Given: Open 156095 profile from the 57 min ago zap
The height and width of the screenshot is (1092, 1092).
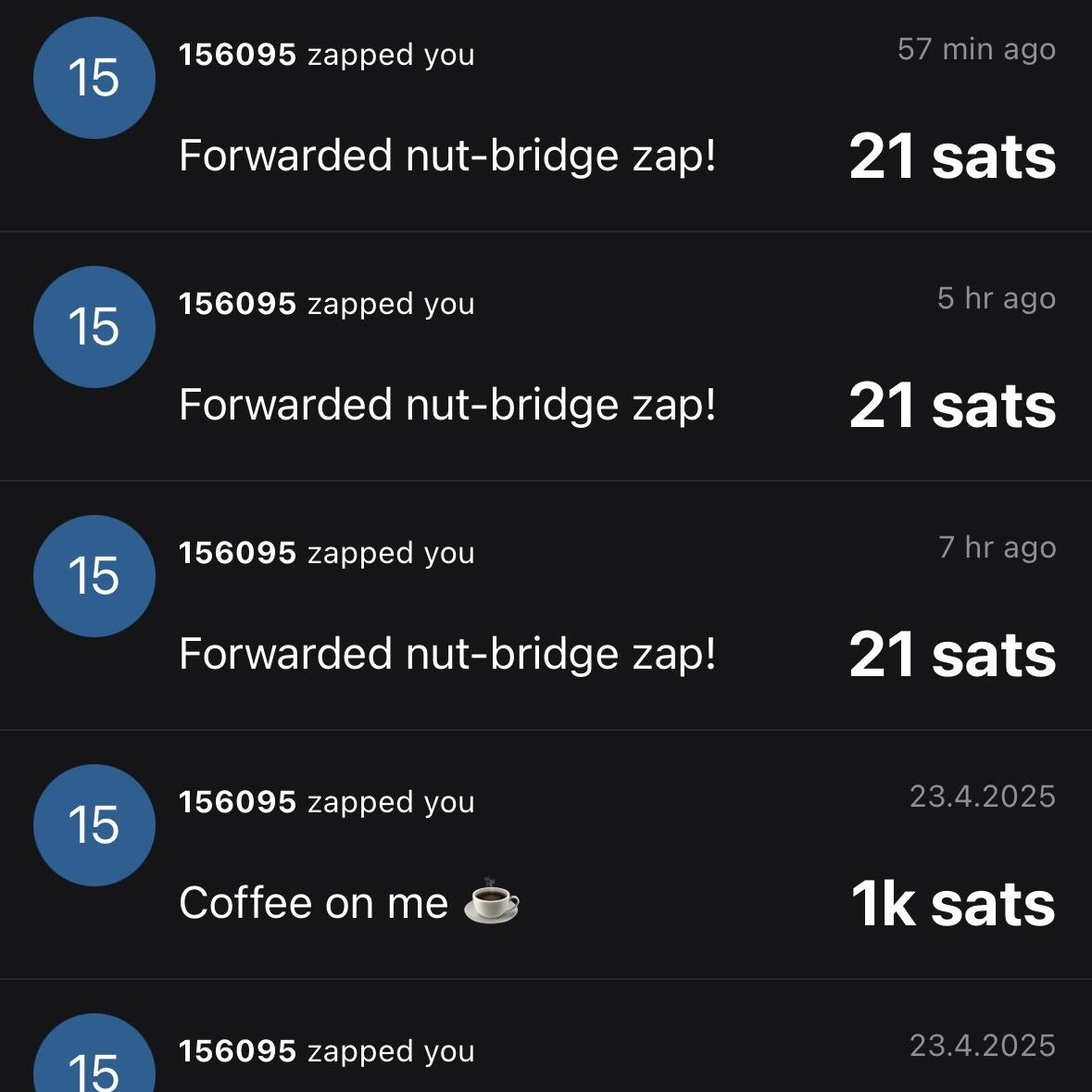Looking at the screenshot, I should coord(237,55).
